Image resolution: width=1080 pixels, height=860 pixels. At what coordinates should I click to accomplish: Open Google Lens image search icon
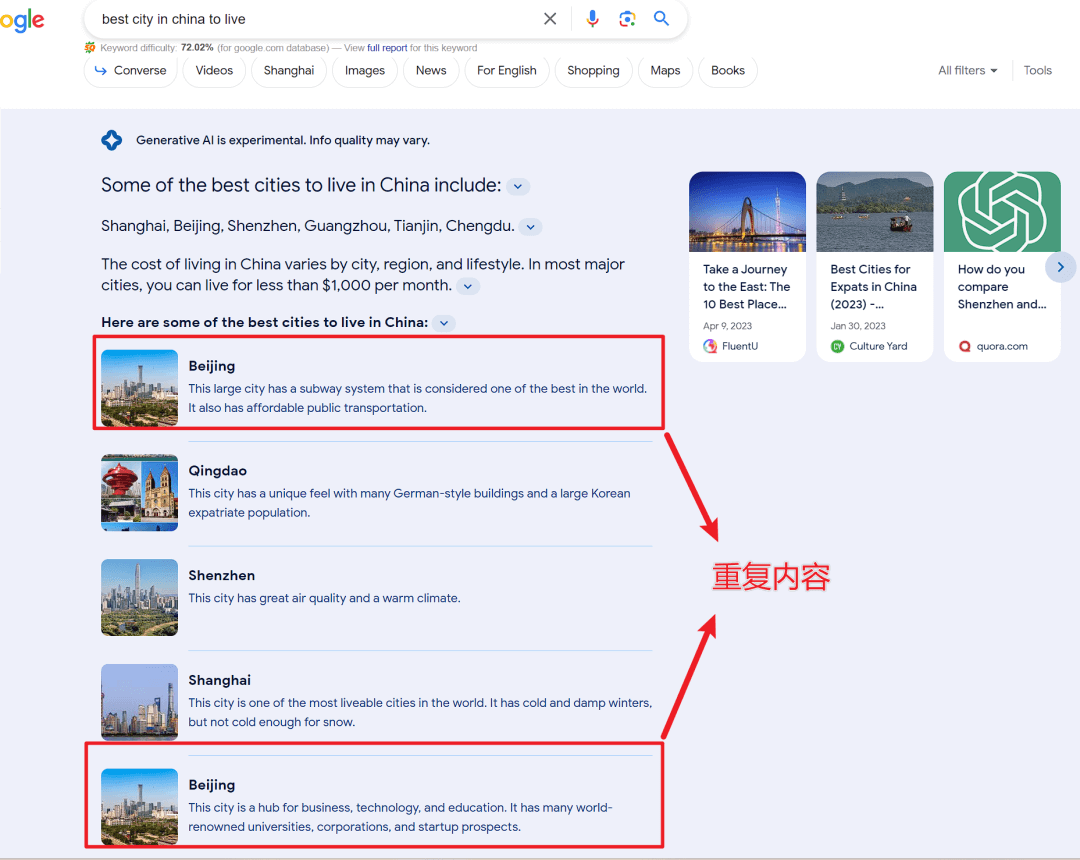coord(627,19)
